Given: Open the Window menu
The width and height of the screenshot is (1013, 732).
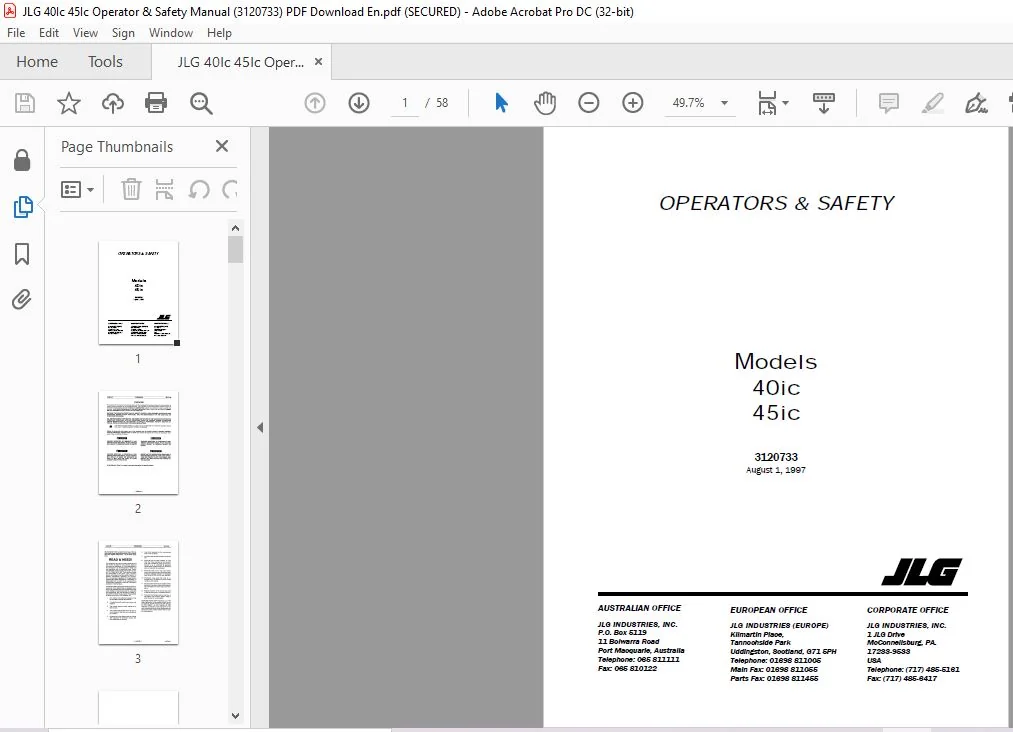Looking at the screenshot, I should click(x=171, y=33).
